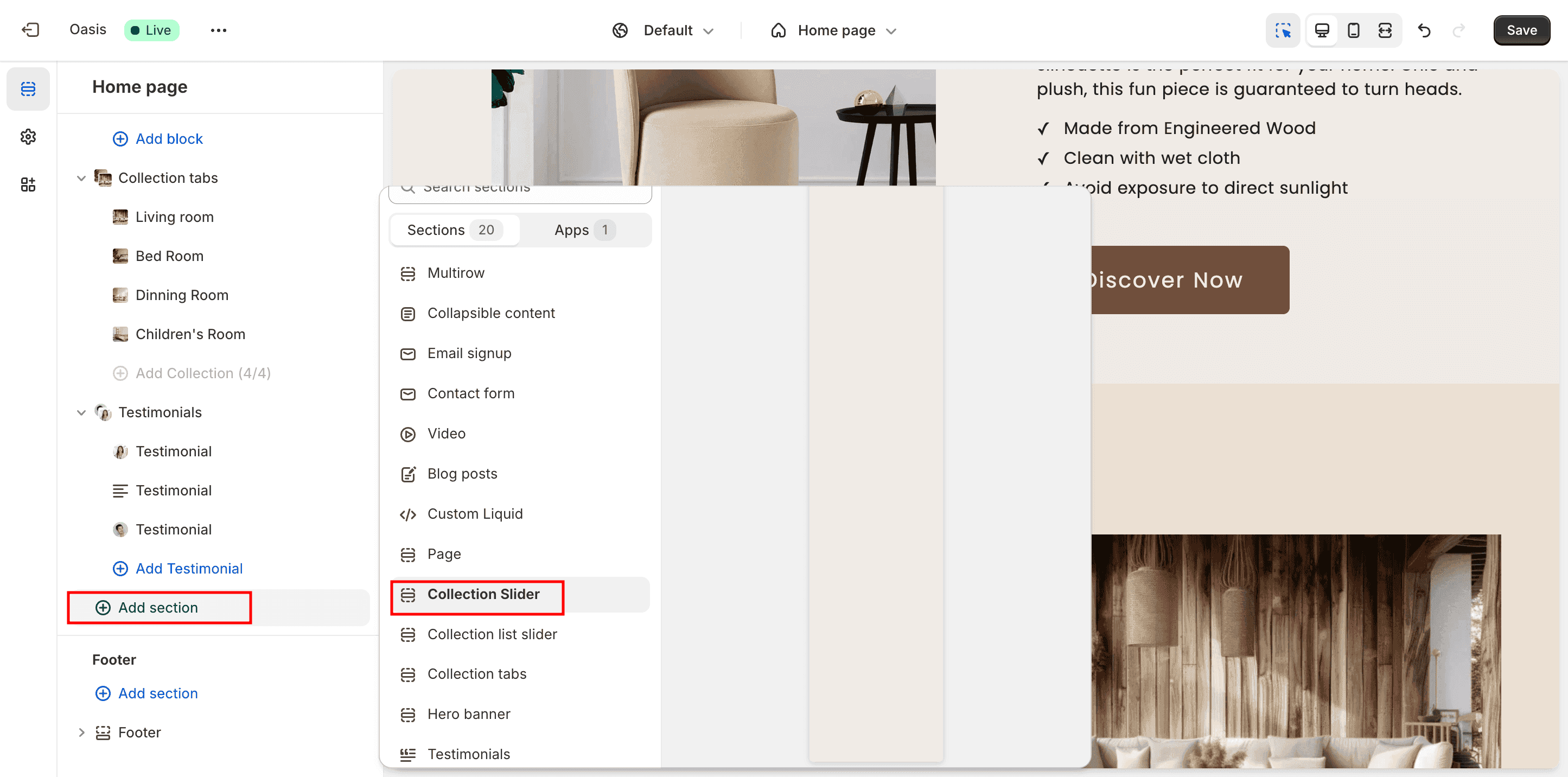Switch to desktop preview mode
This screenshot has width=1568, height=777.
tap(1321, 30)
